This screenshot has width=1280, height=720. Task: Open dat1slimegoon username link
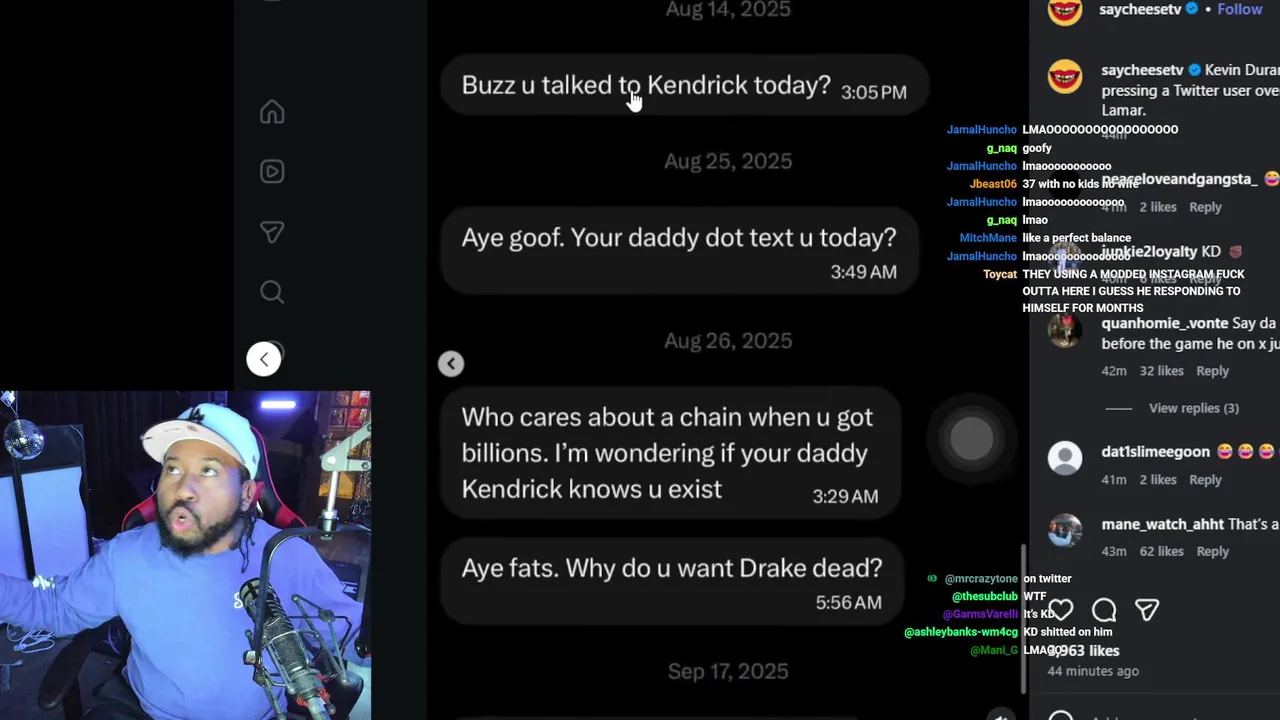click(1155, 452)
